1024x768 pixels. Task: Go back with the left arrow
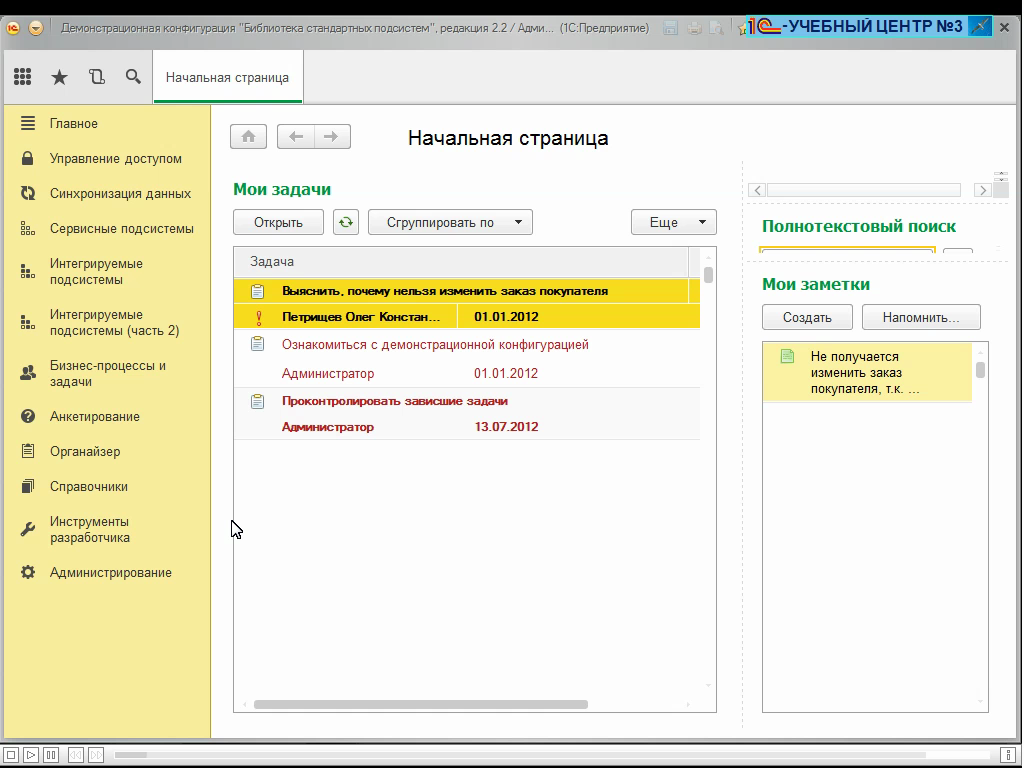[x=296, y=136]
